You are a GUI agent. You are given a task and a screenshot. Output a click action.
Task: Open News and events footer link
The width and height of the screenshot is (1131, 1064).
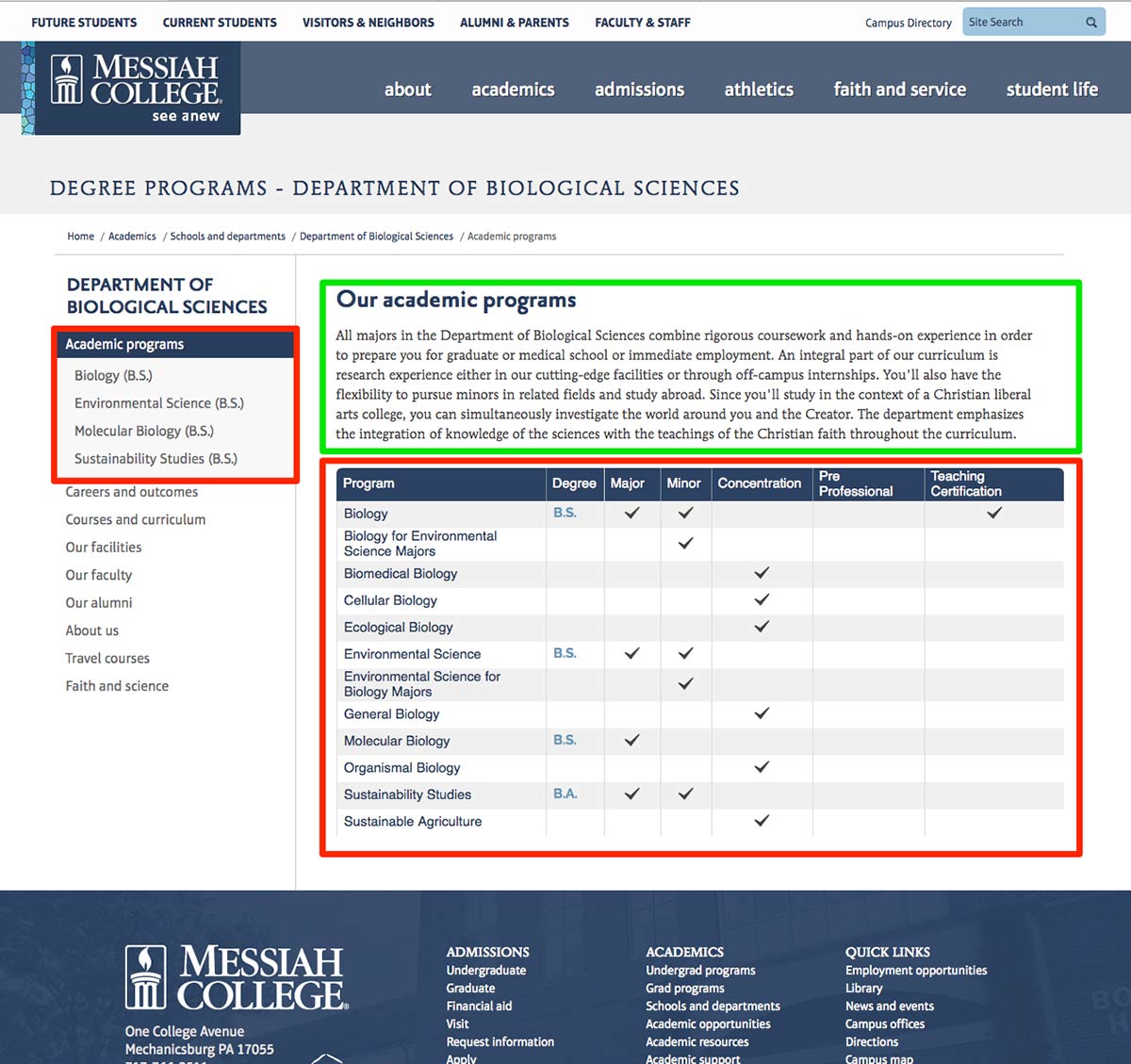tap(890, 1007)
